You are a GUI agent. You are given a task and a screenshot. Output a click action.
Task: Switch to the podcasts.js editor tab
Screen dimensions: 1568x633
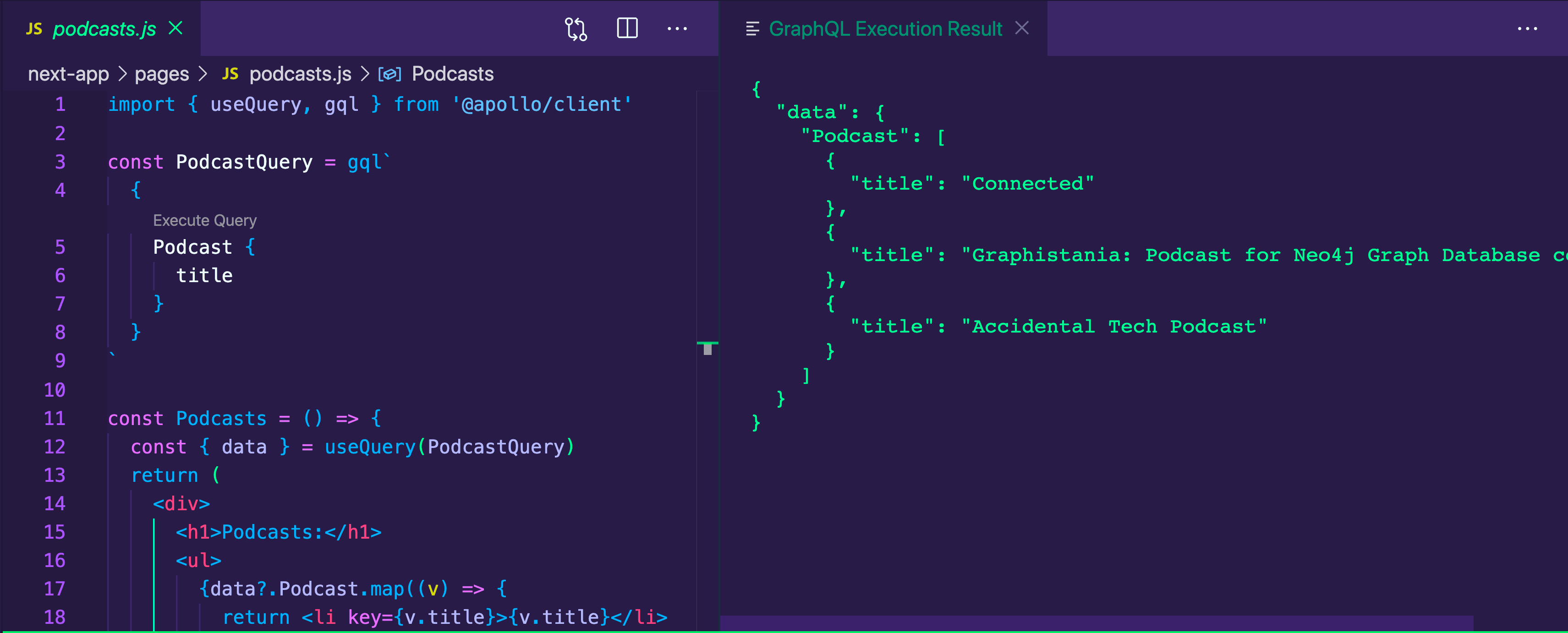(x=104, y=28)
